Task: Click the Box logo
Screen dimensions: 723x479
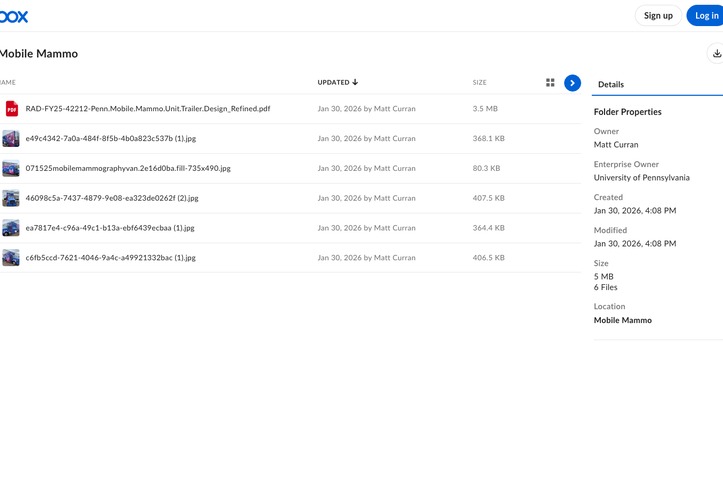Action: tap(13, 17)
